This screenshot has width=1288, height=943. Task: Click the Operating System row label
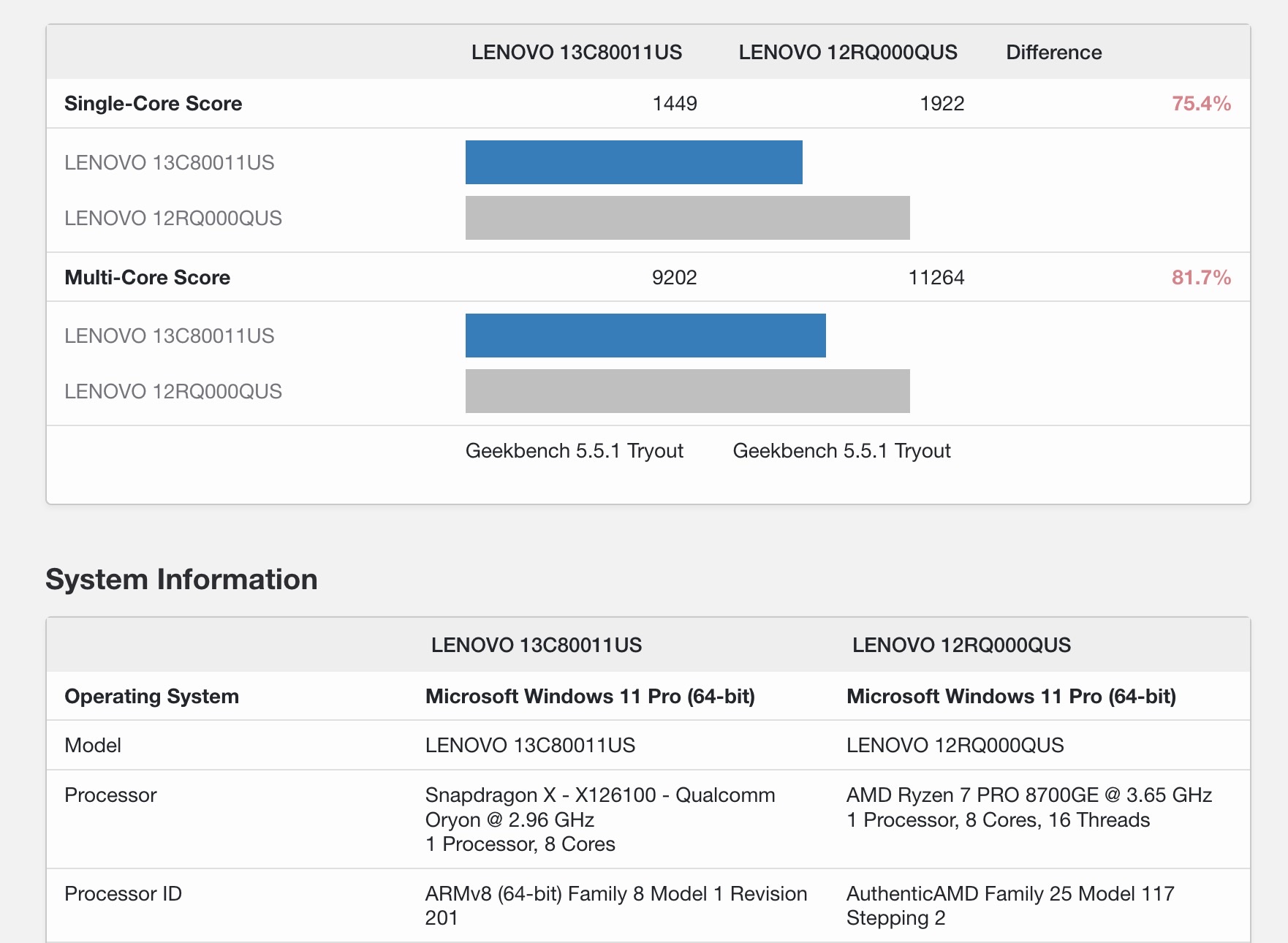pos(151,697)
